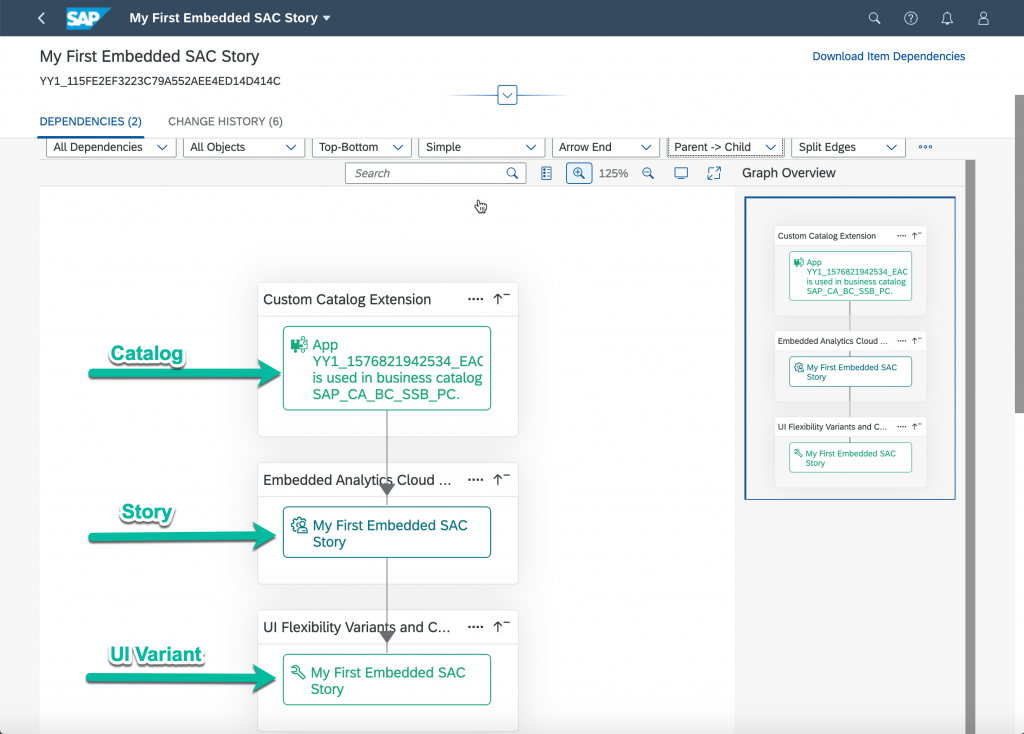Select the App YY1_1576821942534_EAC catalog node

[x=387, y=368]
